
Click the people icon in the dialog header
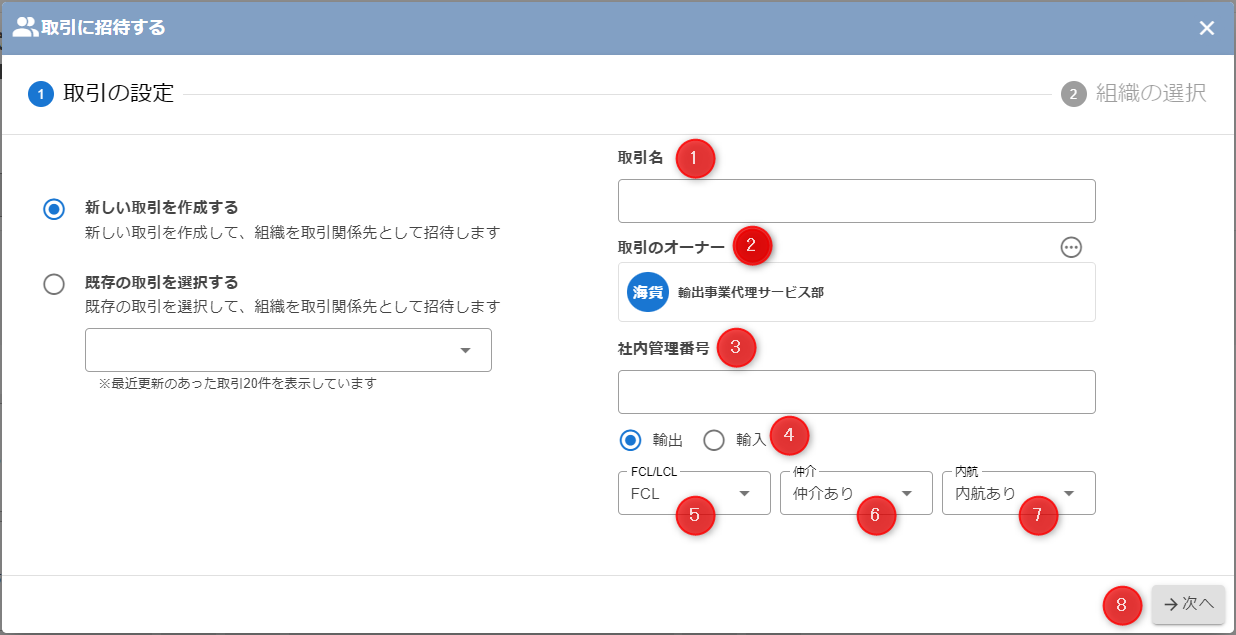(x=25, y=27)
